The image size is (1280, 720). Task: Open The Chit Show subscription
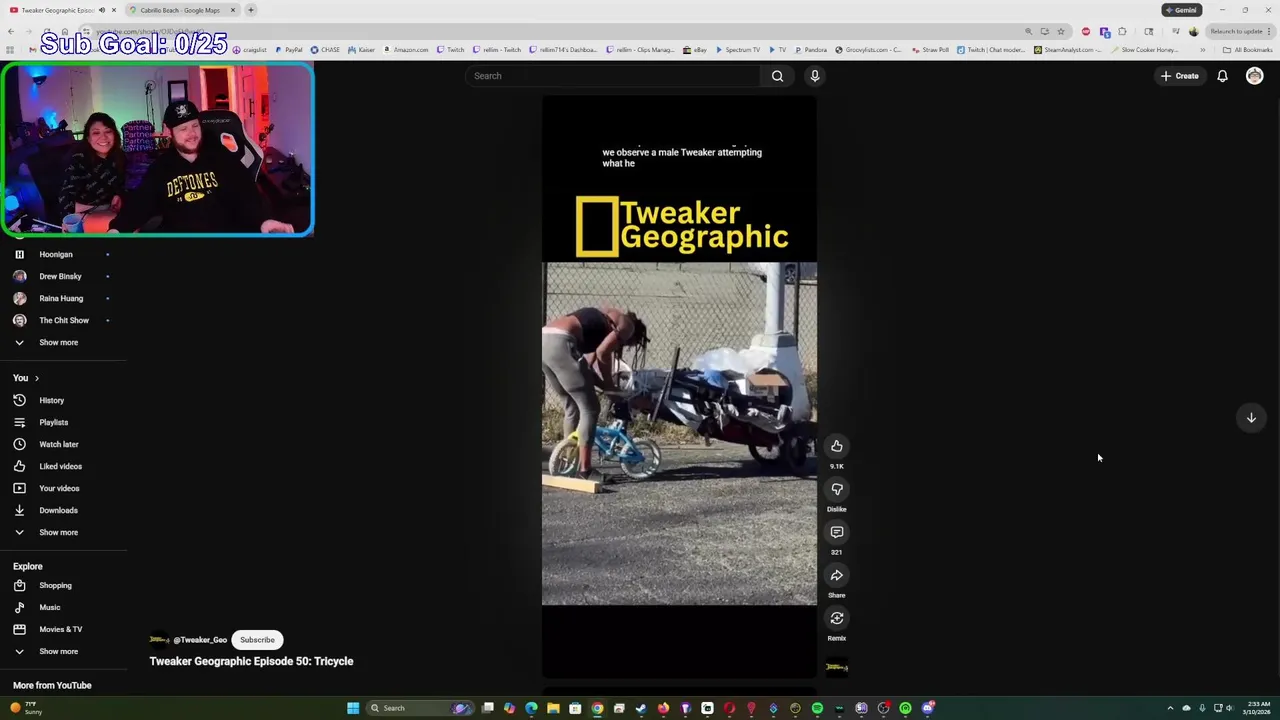coord(64,320)
